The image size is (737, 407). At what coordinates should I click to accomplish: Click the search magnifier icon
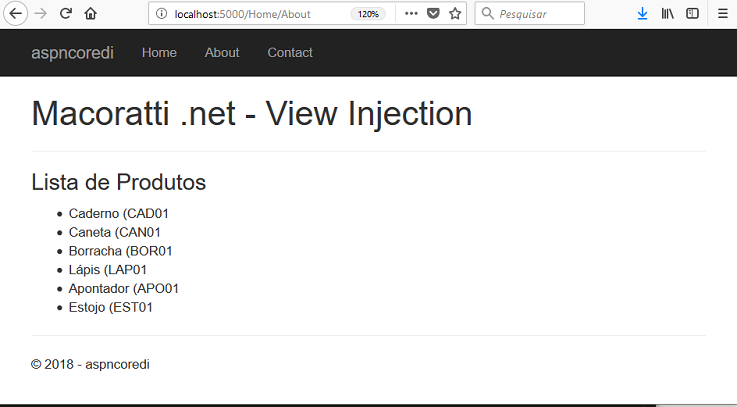click(488, 14)
